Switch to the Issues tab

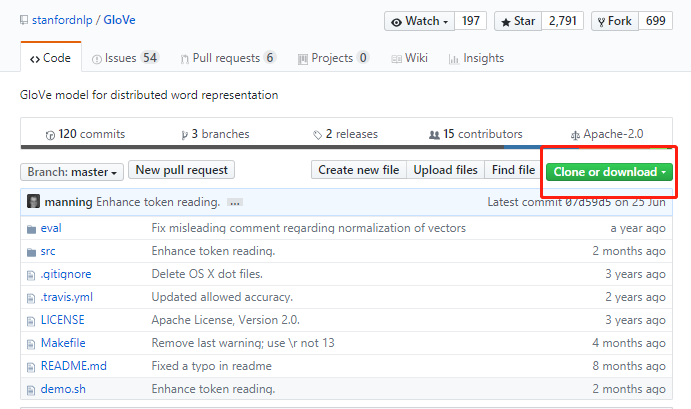(125, 58)
